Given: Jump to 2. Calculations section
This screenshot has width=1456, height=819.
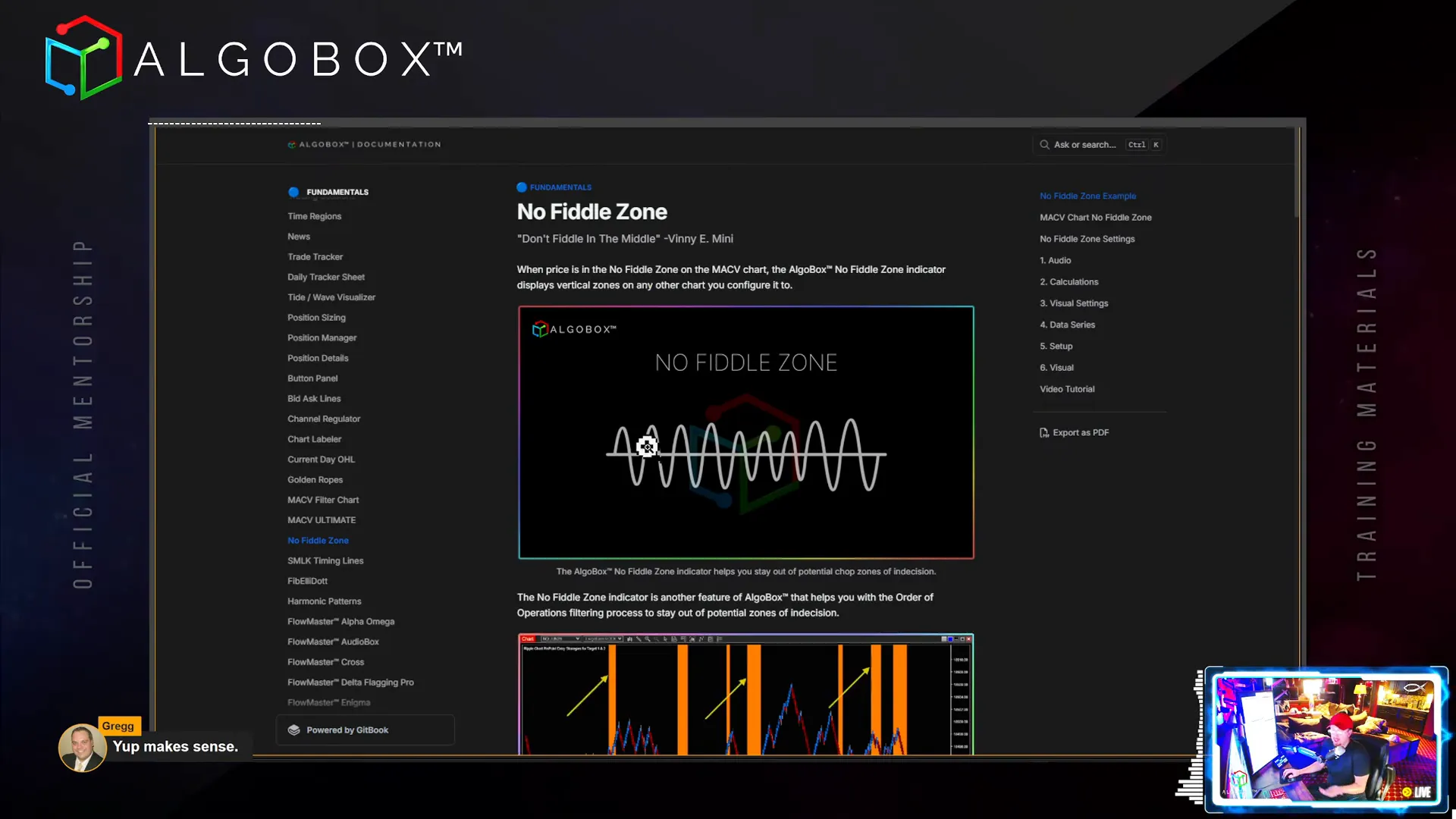Looking at the screenshot, I should (x=1068, y=282).
